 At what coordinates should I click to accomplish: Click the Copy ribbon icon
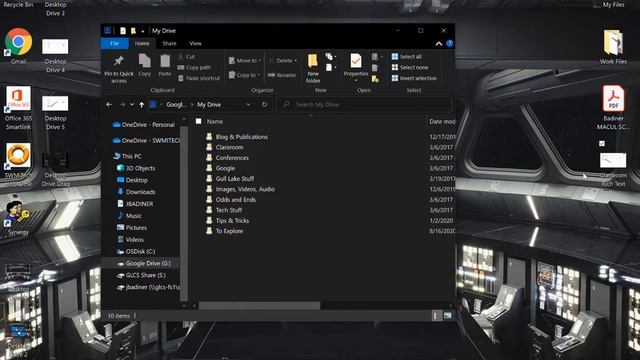[x=144, y=65]
